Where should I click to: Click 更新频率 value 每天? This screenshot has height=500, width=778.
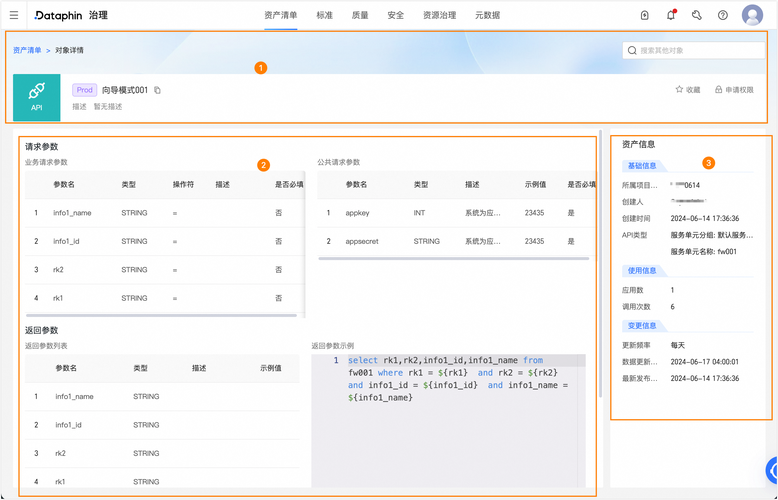(677, 345)
